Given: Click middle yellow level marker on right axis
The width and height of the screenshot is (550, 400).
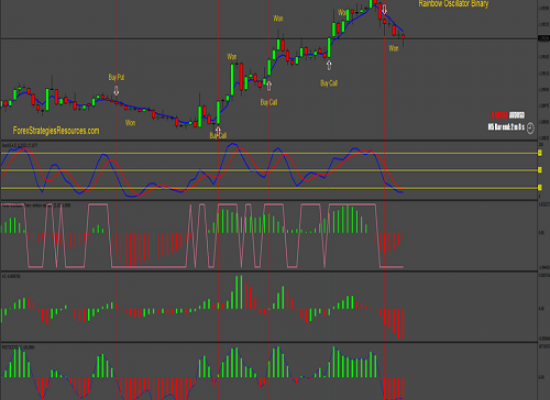Looking at the screenshot, I should [540, 170].
